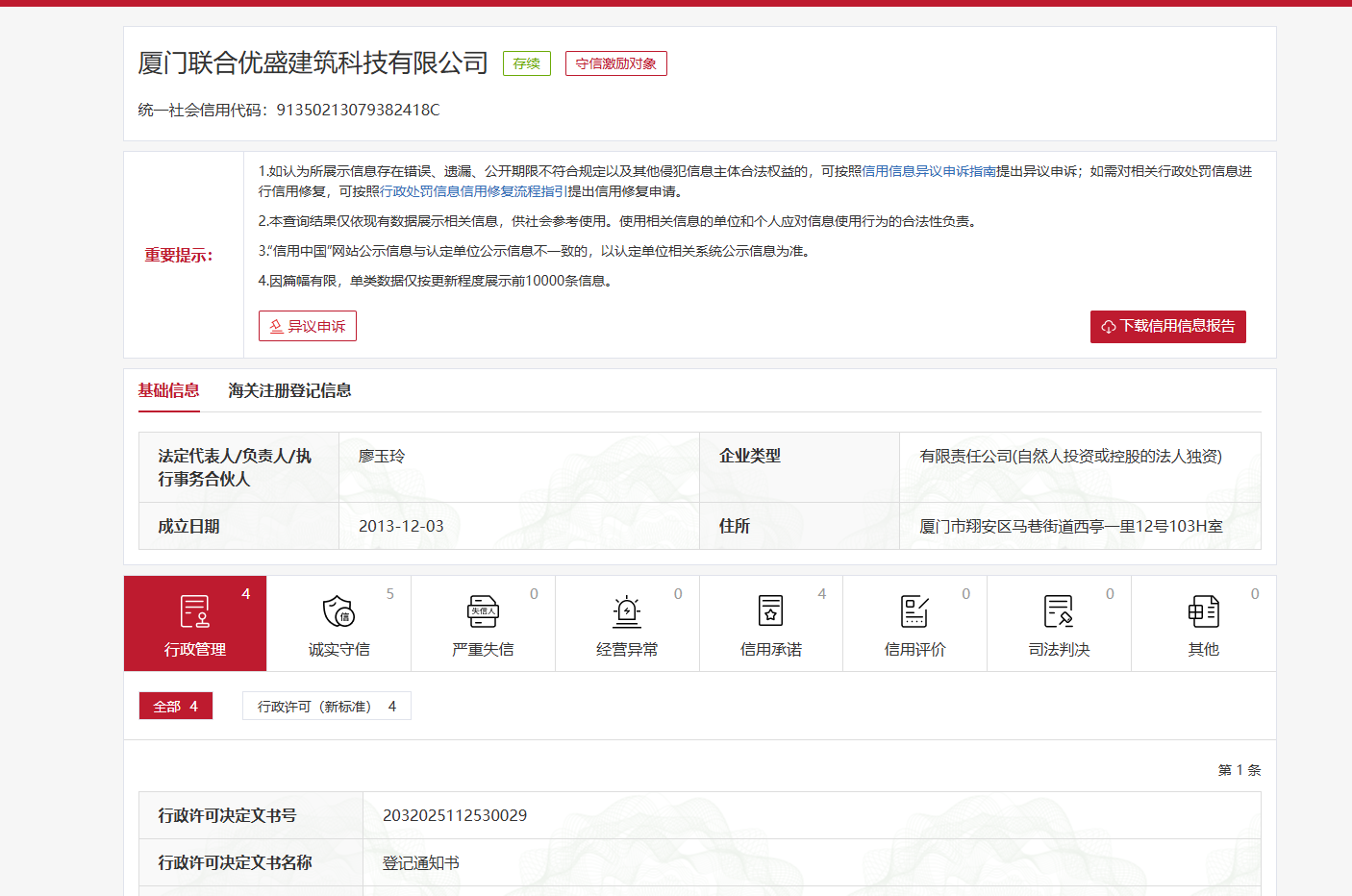
Task: Filter by 行政许可（新标准）records
Action: coord(326,707)
